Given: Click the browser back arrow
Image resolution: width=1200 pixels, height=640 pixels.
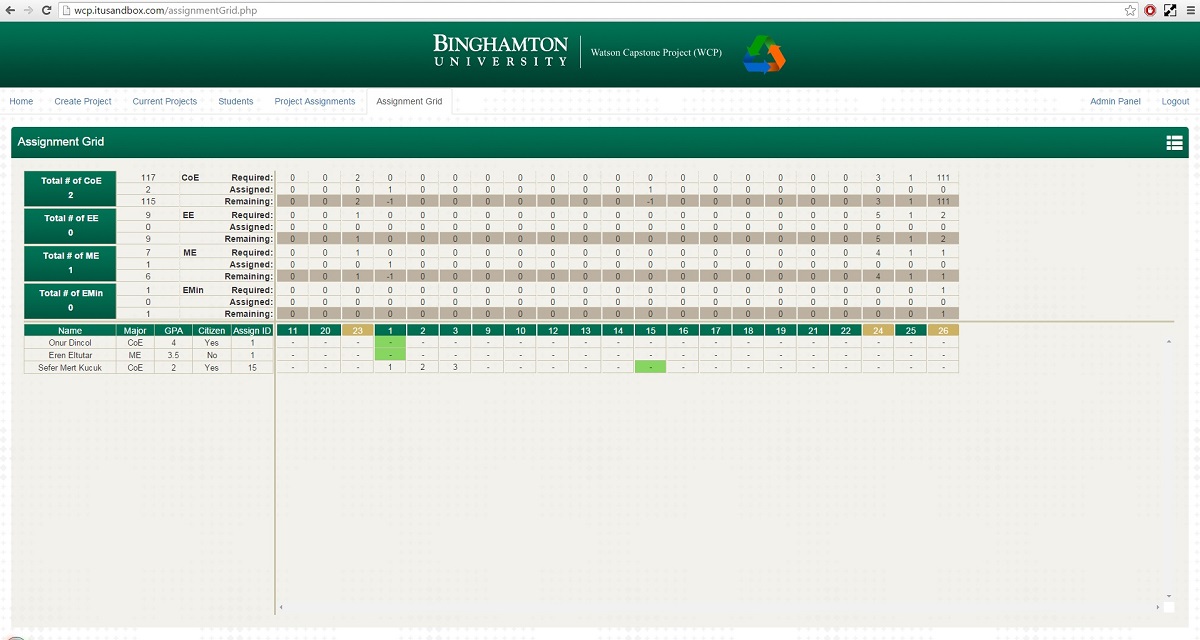Looking at the screenshot, I should (10, 9).
